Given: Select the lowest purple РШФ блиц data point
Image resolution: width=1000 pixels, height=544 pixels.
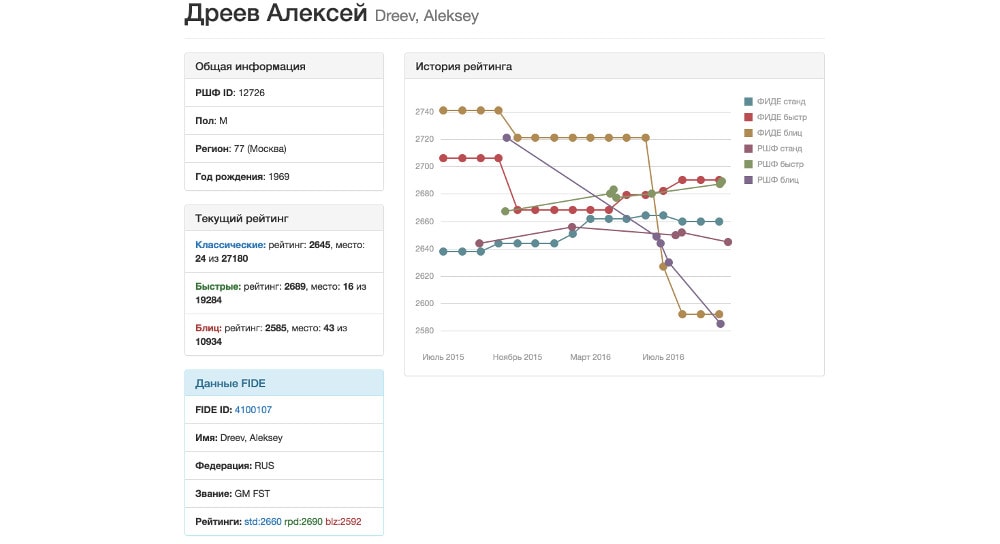Looking at the screenshot, I should pos(720,323).
